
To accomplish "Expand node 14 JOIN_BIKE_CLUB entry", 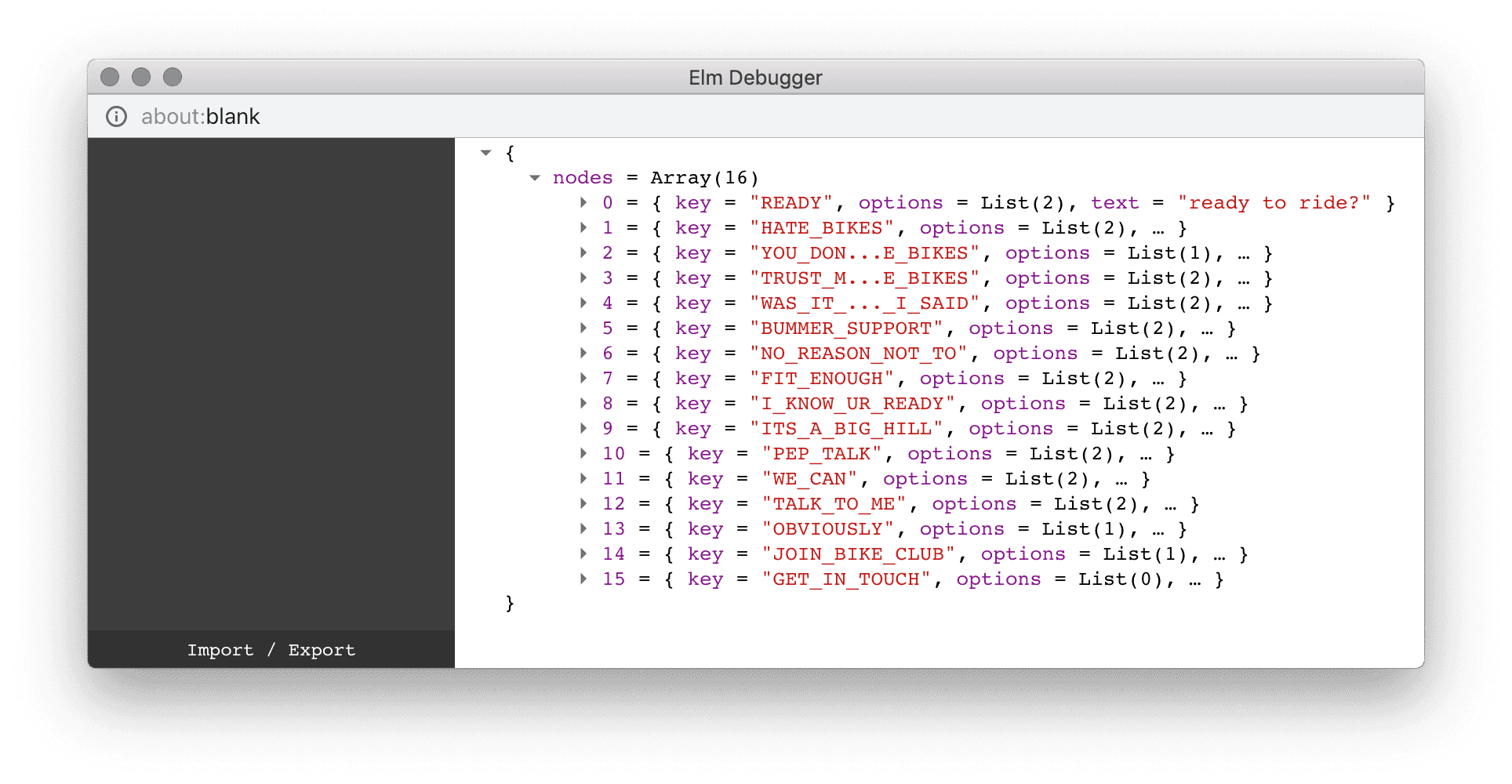I will (x=583, y=554).
